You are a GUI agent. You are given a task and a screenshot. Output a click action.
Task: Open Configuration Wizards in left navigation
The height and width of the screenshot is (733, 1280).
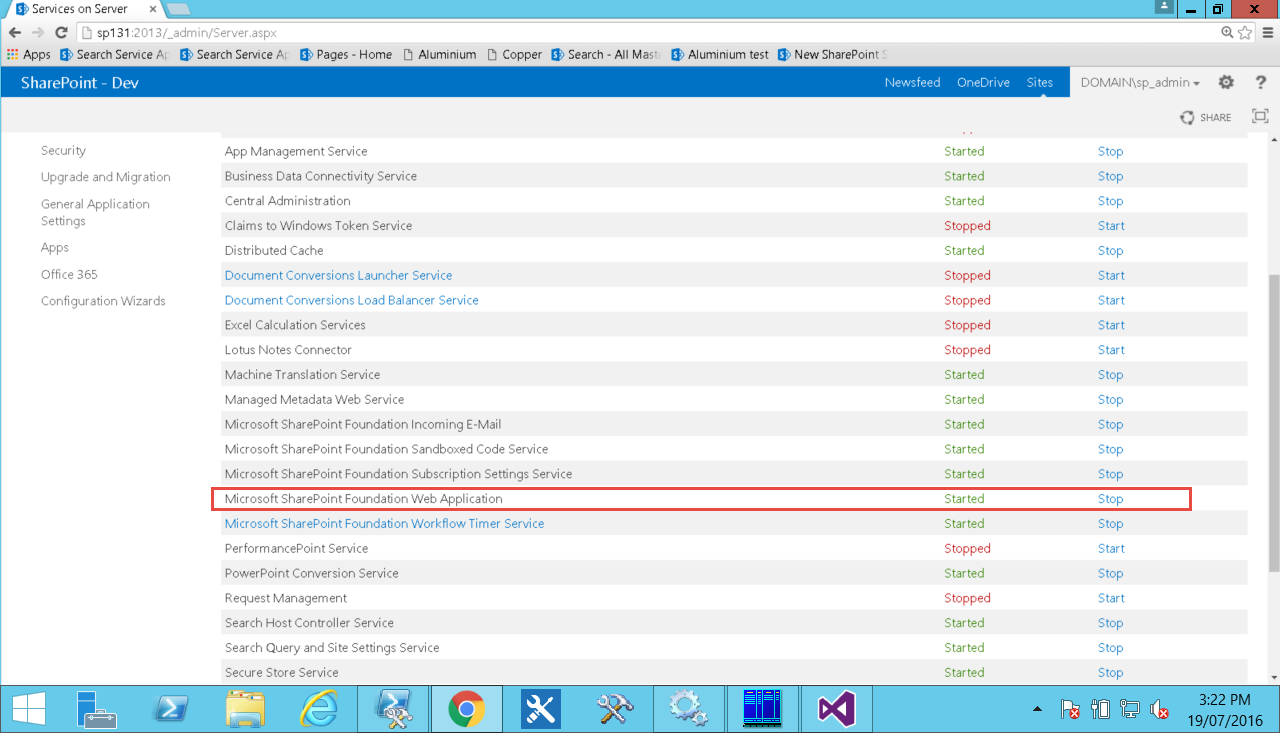tap(103, 301)
